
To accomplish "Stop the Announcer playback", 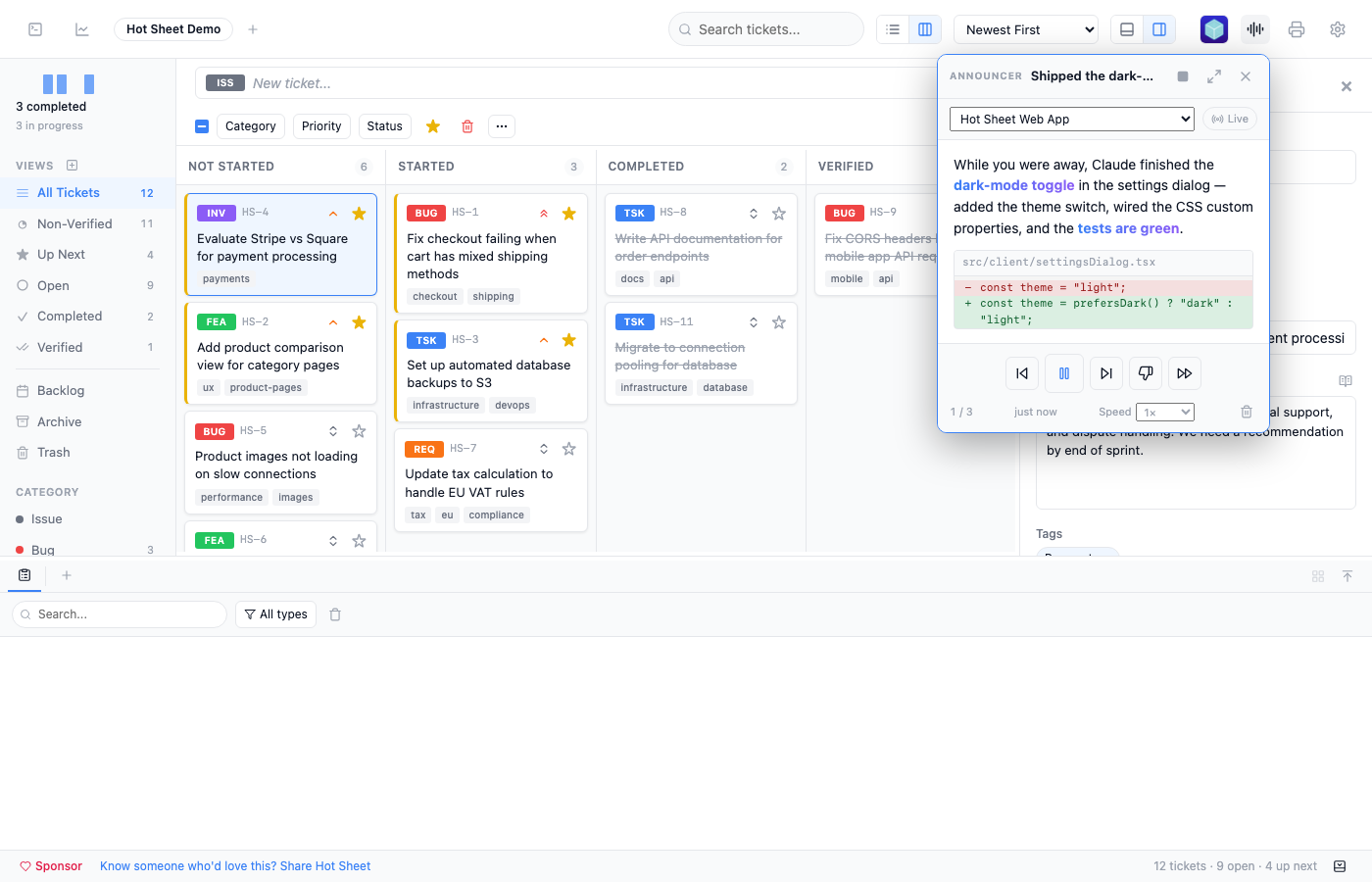I will [1183, 76].
